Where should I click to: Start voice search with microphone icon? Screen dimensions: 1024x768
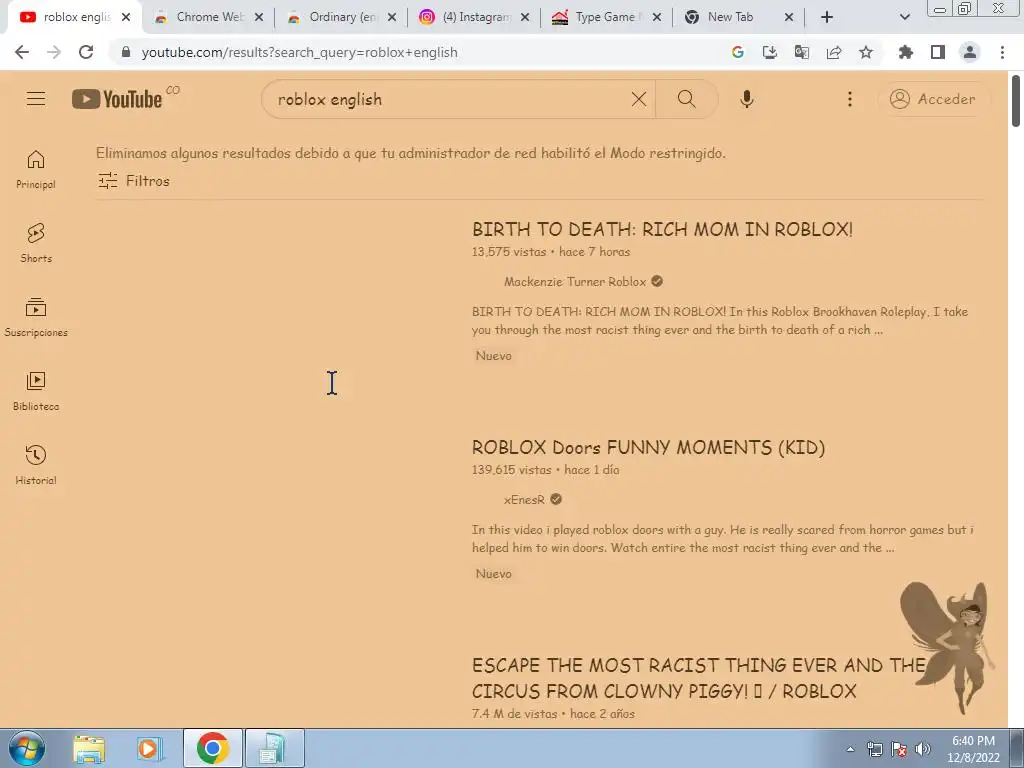coord(746,99)
